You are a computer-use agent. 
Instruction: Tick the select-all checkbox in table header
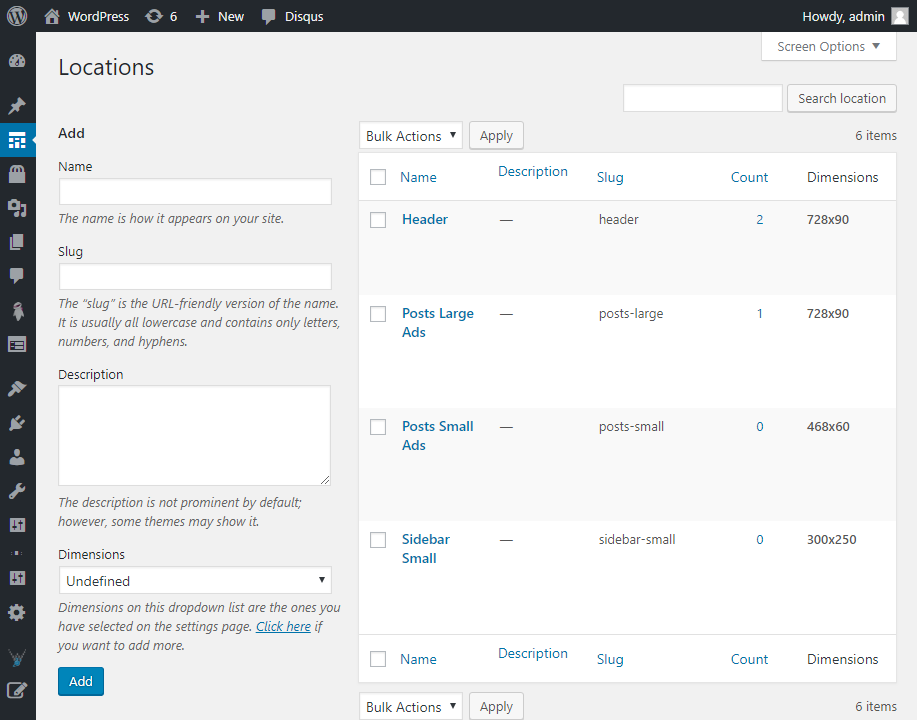(378, 177)
